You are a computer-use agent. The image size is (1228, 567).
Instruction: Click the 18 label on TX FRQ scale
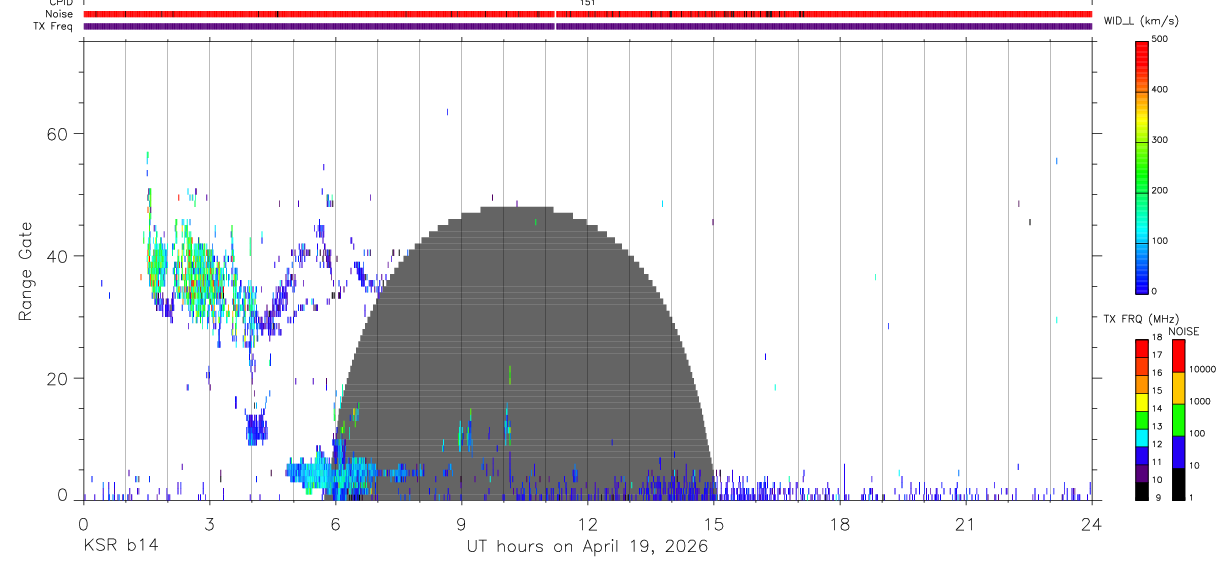coord(1156,338)
